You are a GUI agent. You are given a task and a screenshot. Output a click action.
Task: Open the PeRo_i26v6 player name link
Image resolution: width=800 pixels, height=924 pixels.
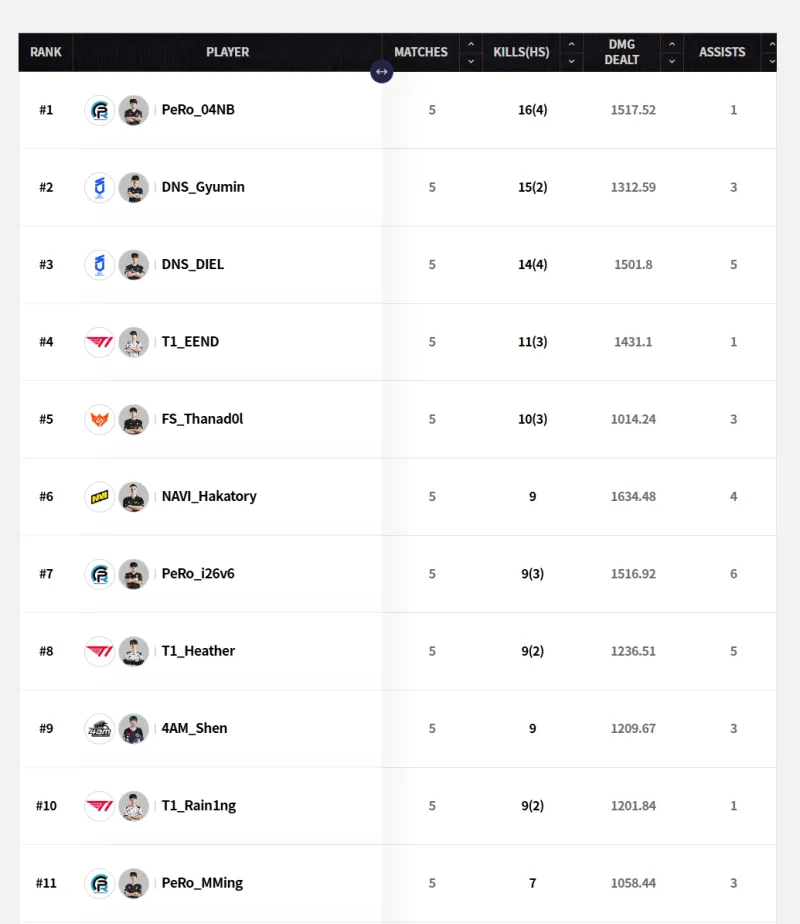click(198, 574)
